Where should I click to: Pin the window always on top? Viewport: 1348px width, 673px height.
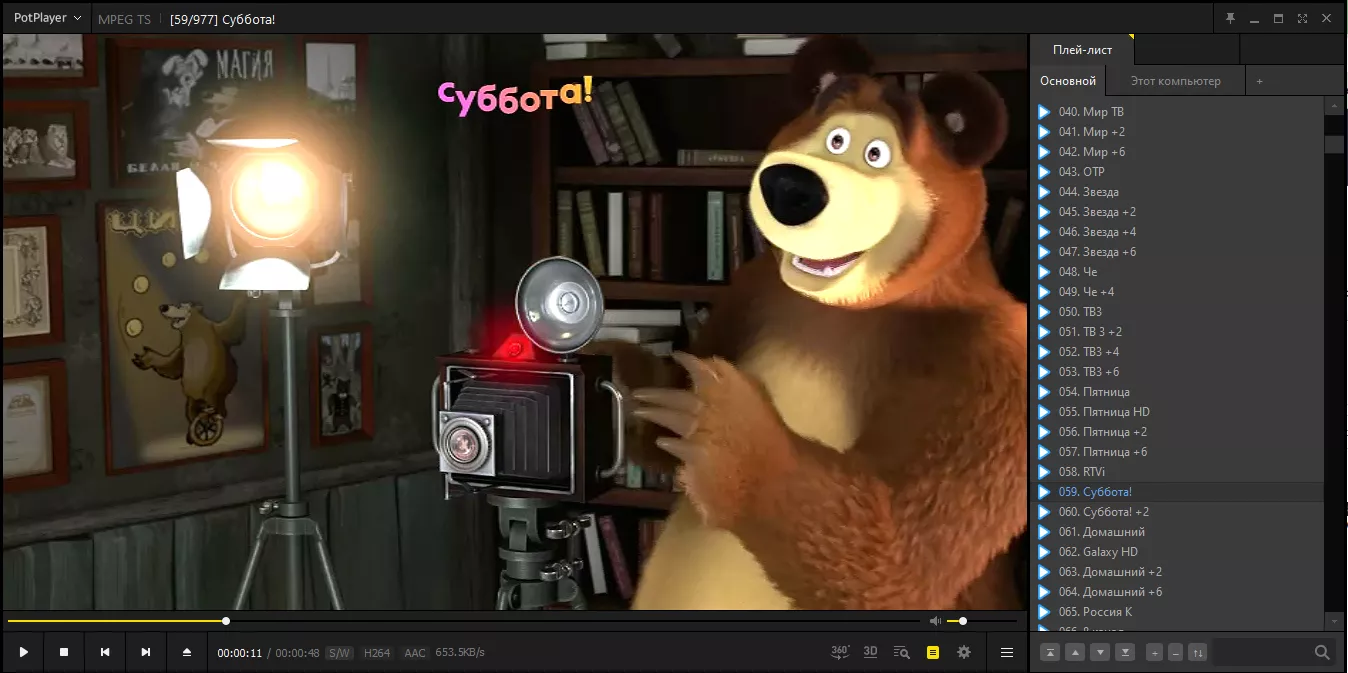(x=1230, y=18)
